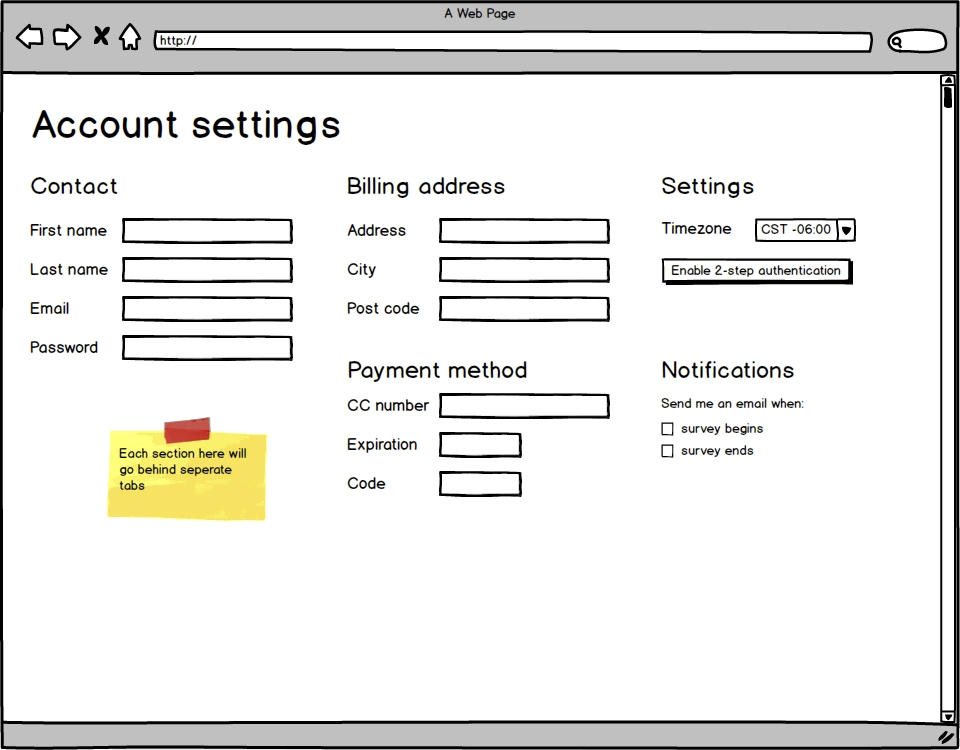Image resolution: width=960 pixels, height=750 pixels.
Task: Click the 'Send me an email when:' text
Action: (x=732, y=403)
